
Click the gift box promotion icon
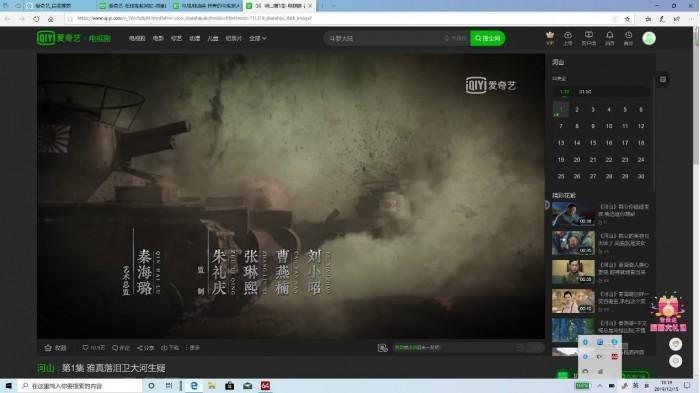click(x=668, y=312)
